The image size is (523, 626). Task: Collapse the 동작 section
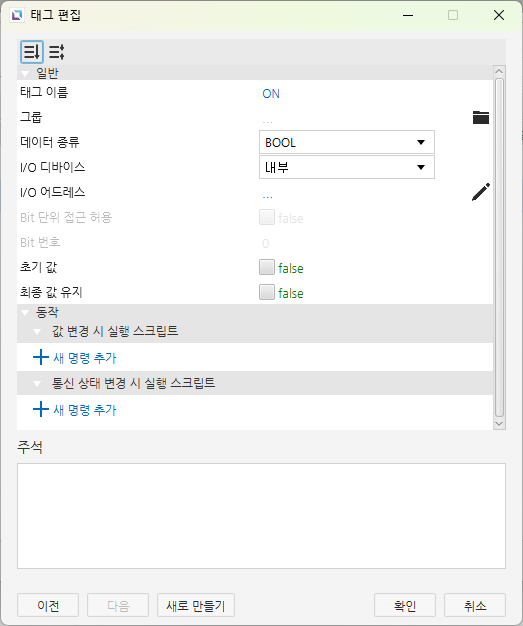(26, 313)
